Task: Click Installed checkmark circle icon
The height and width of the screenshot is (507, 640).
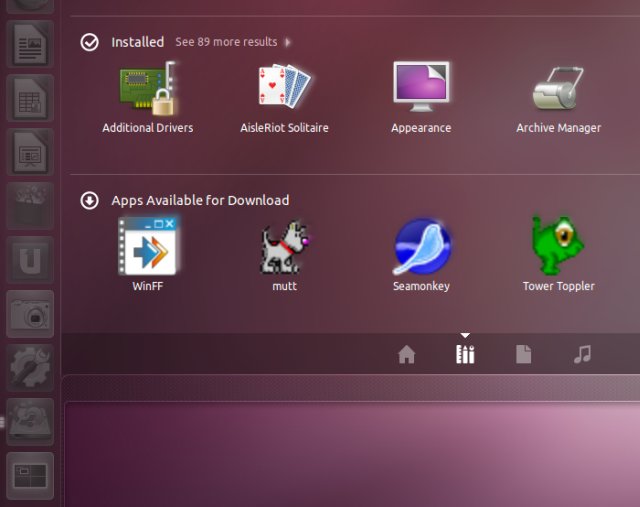Action: coord(89,42)
